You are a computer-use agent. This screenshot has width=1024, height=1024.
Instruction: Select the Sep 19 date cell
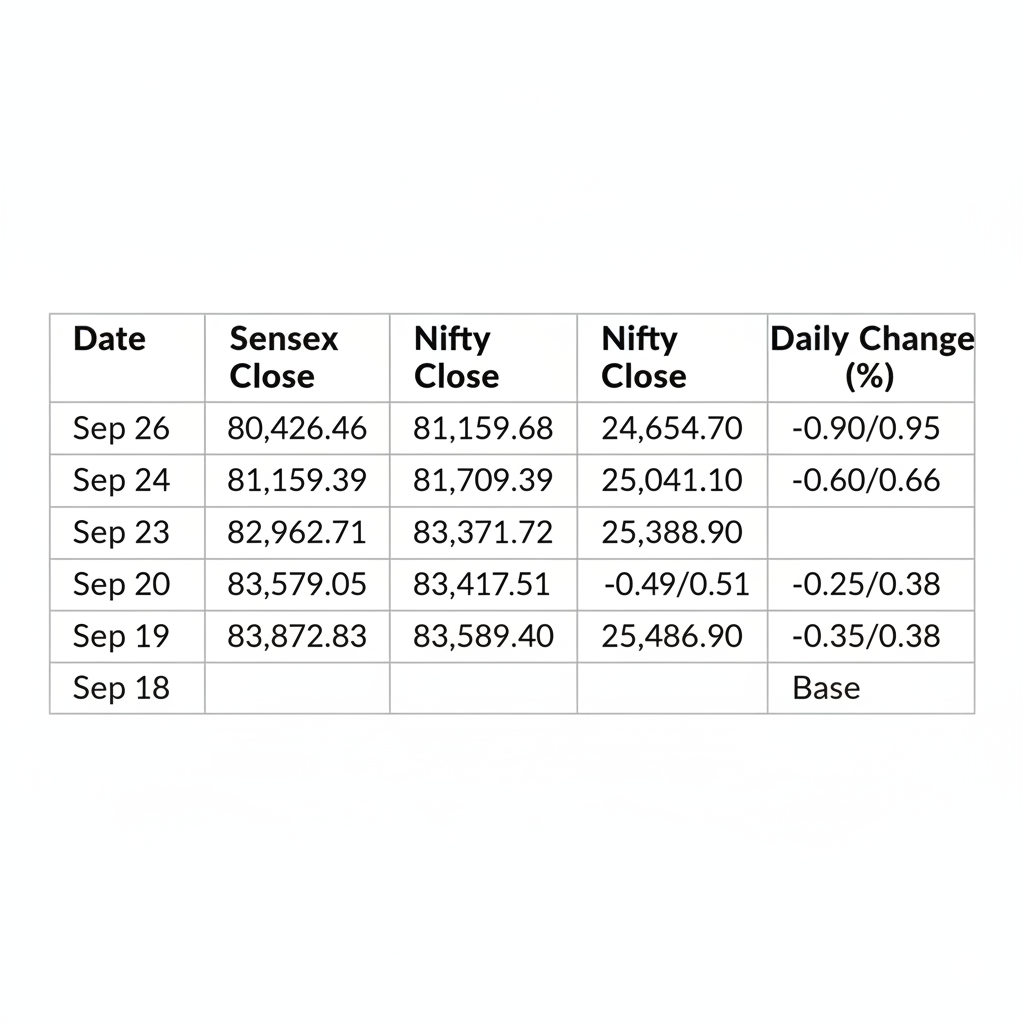[x=121, y=637]
